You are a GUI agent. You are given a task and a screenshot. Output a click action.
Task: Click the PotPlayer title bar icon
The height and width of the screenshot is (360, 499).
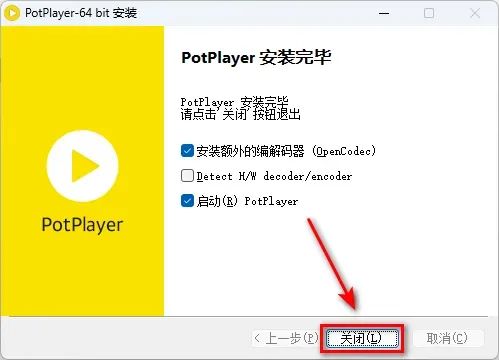tap(12, 13)
